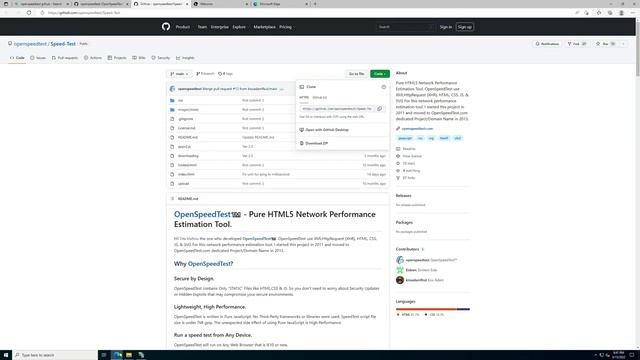Expand the Pricing menu
This screenshot has width=640, height=360.
click(x=285, y=27)
